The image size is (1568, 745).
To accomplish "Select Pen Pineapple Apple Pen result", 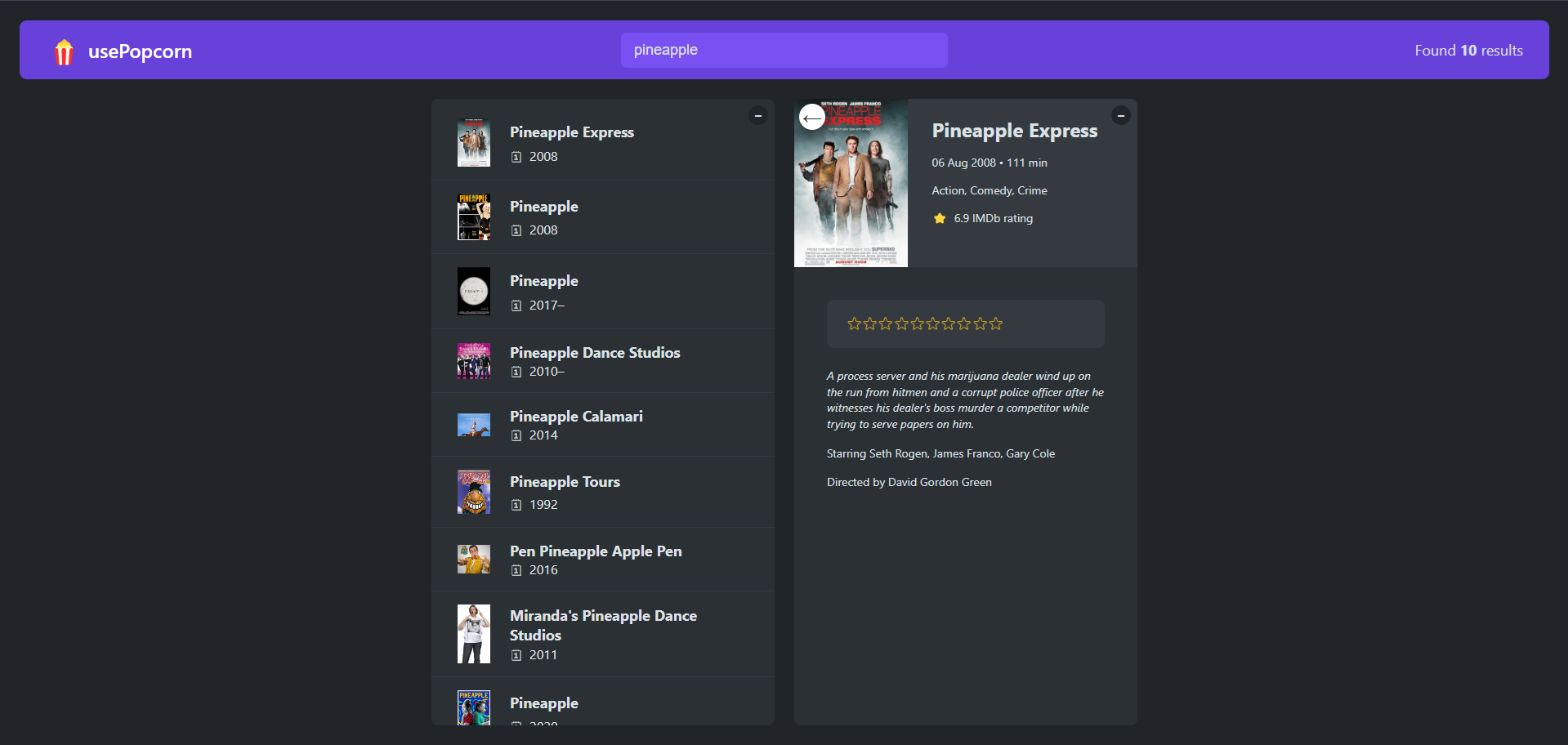I will (x=603, y=560).
